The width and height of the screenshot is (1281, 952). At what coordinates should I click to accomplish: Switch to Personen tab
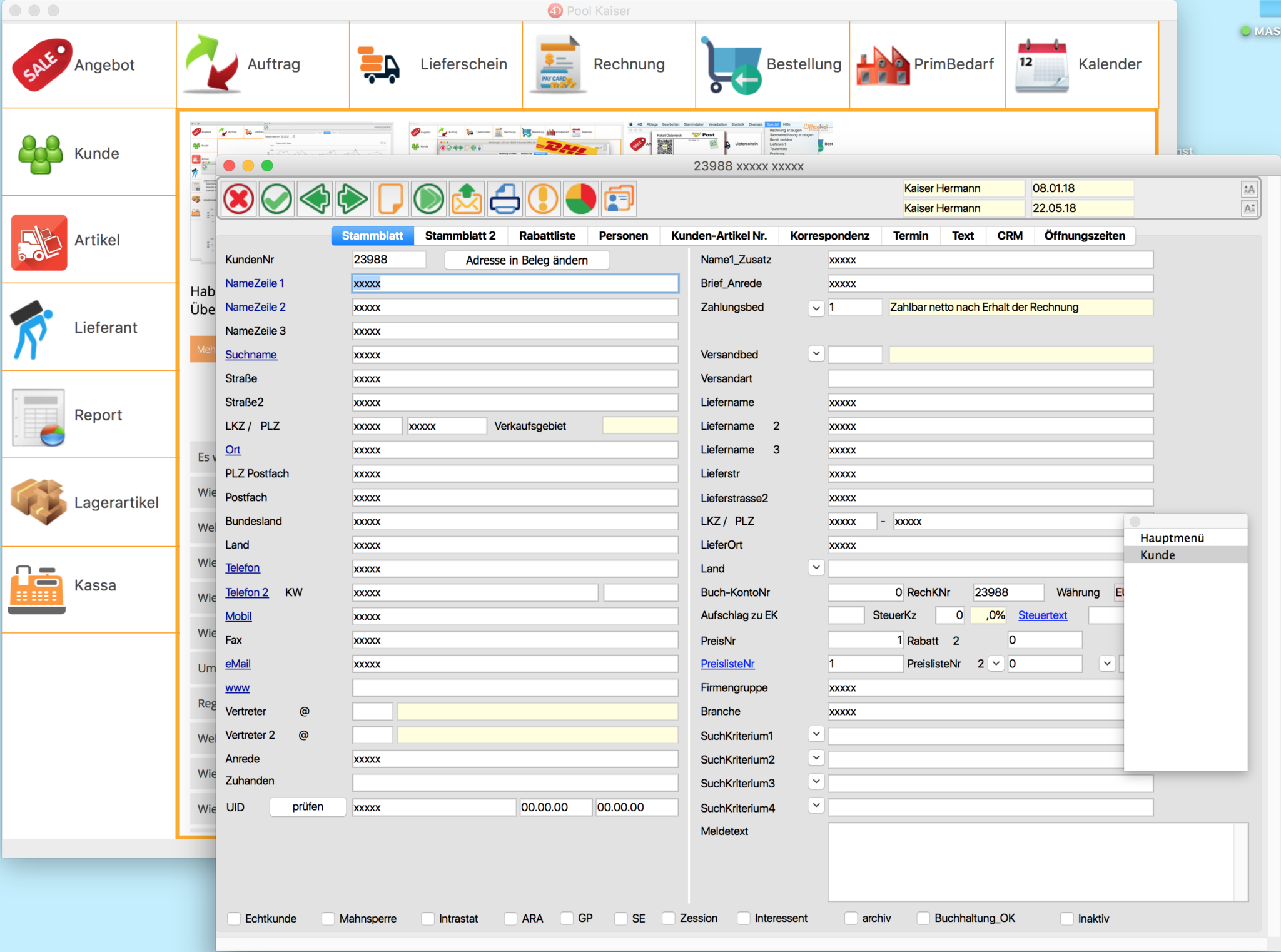coord(624,236)
